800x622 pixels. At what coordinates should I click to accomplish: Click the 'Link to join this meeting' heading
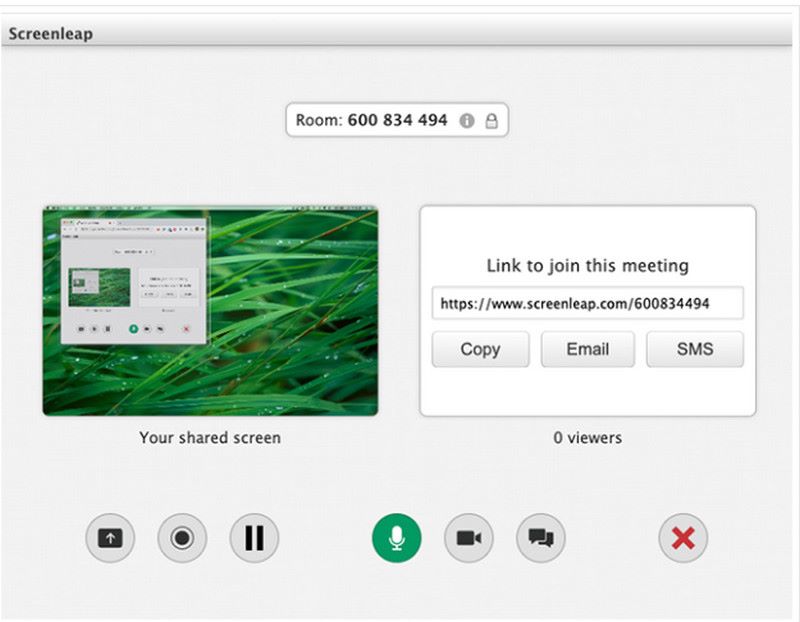pyautogui.click(x=588, y=266)
